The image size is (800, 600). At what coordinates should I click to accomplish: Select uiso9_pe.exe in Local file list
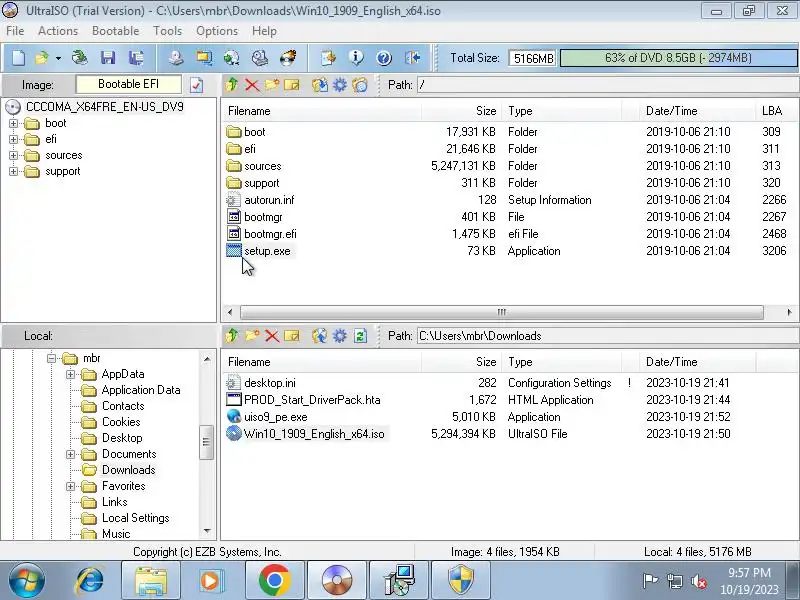click(x=276, y=417)
